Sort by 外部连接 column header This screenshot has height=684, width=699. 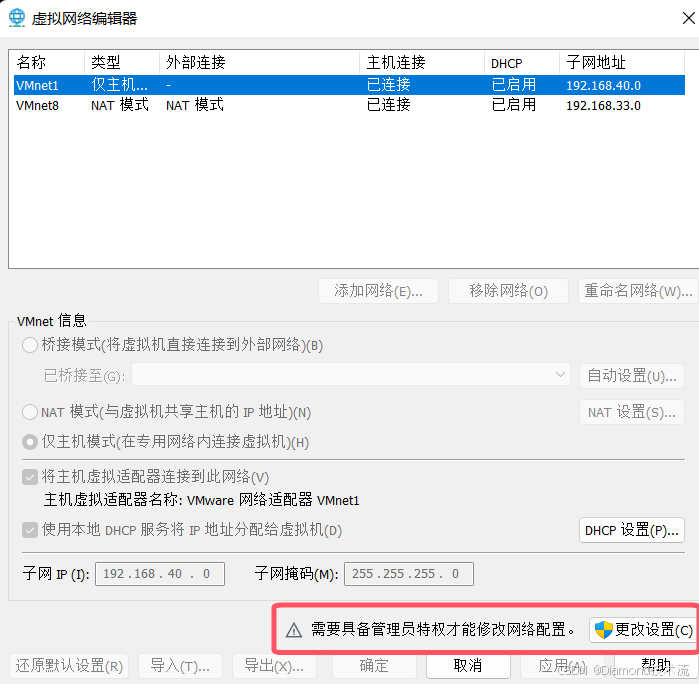259,62
